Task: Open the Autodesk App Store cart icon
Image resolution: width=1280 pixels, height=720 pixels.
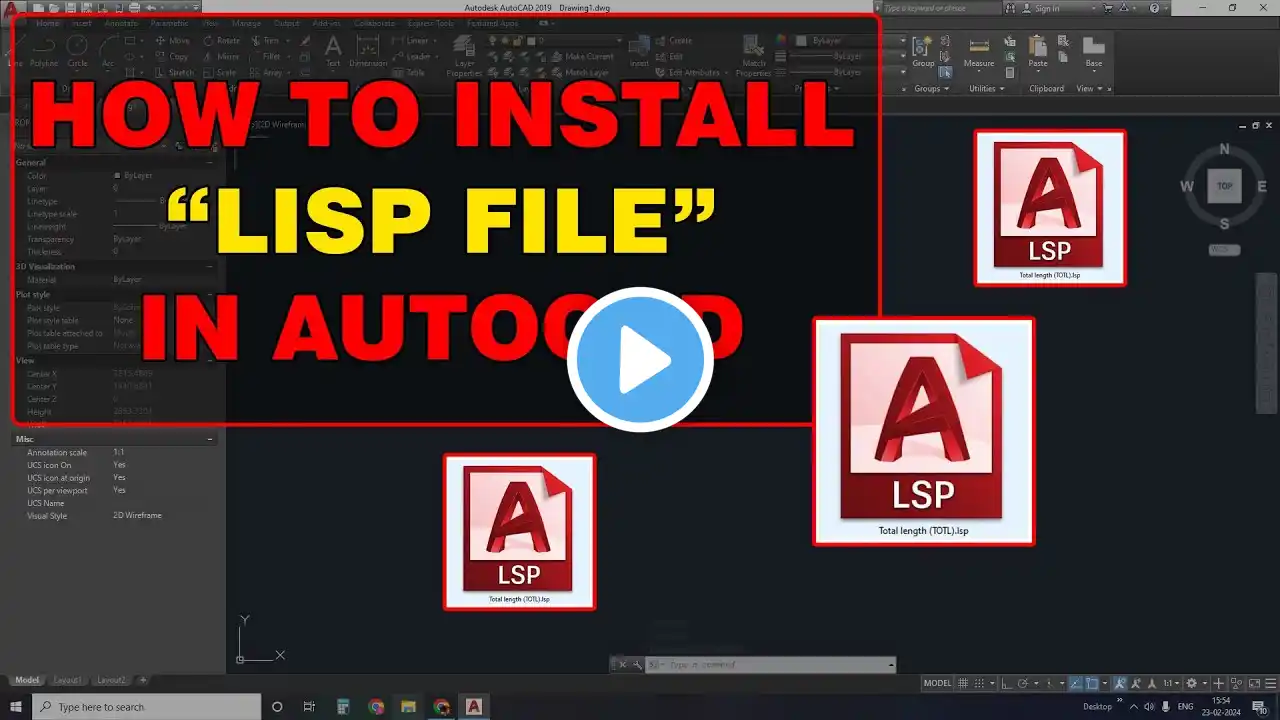Action: click(x=1108, y=8)
